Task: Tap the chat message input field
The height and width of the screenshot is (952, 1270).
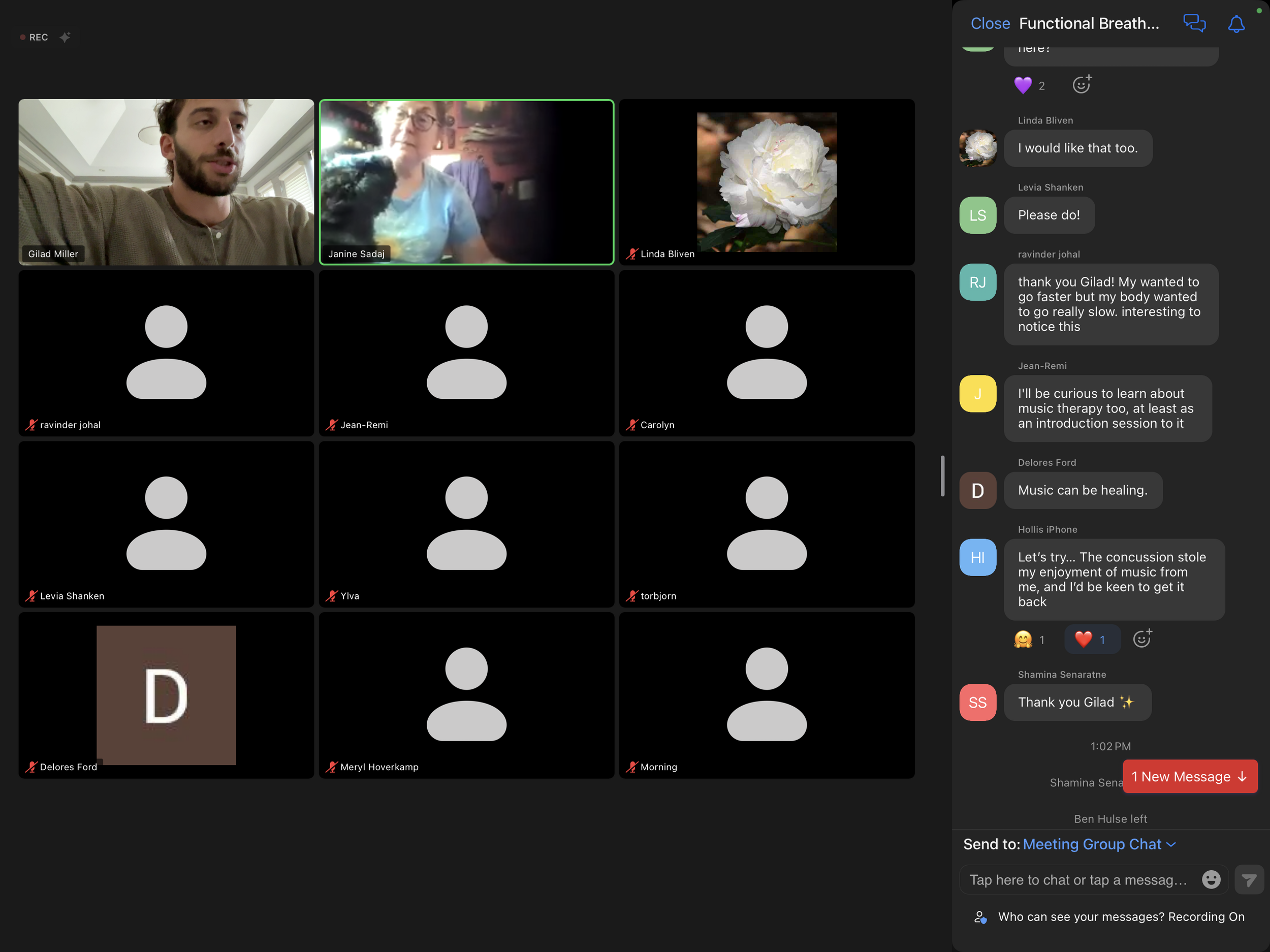Action: click(x=1077, y=880)
